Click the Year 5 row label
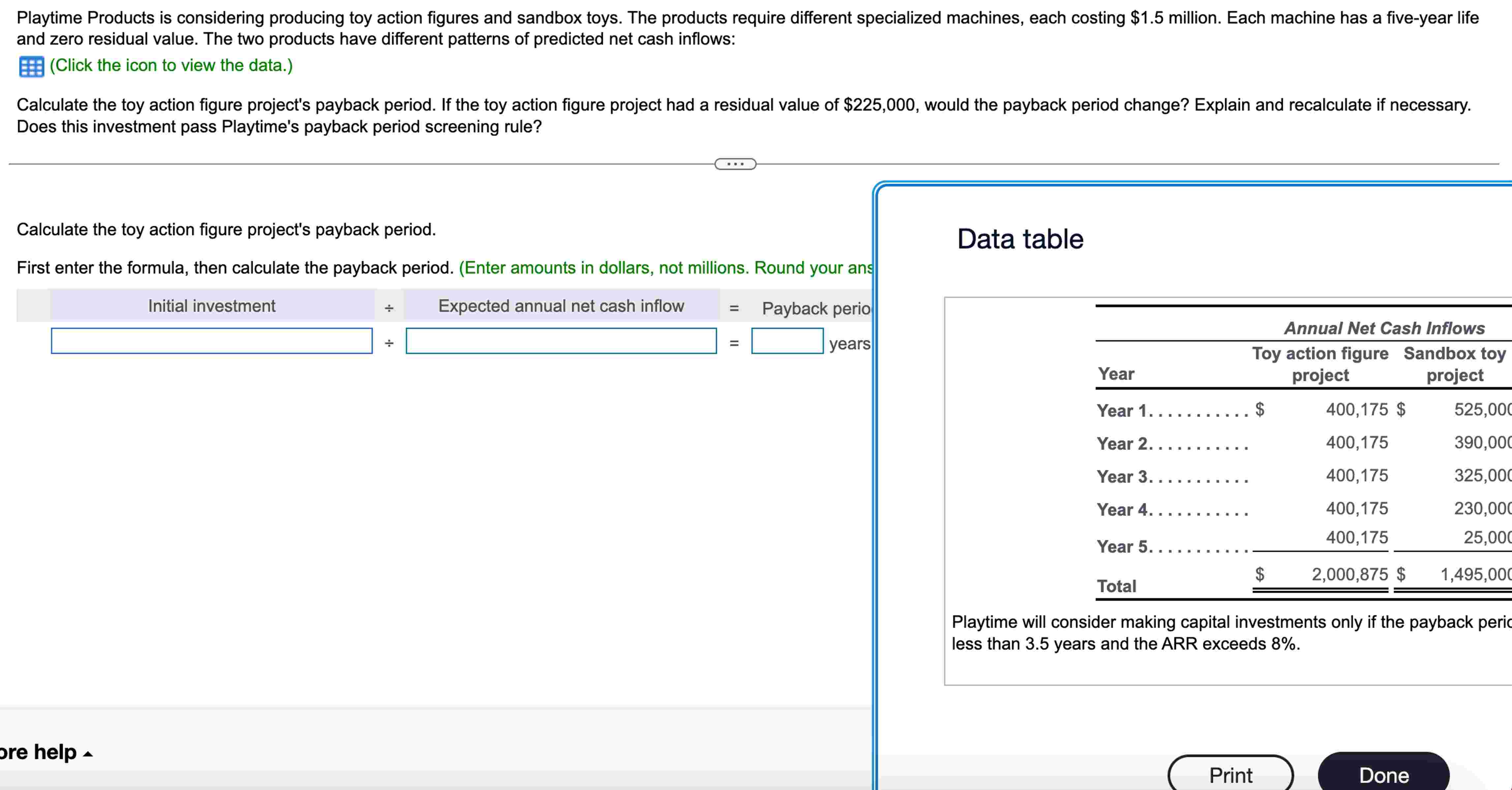Image resolution: width=1512 pixels, height=790 pixels. [x=1122, y=547]
